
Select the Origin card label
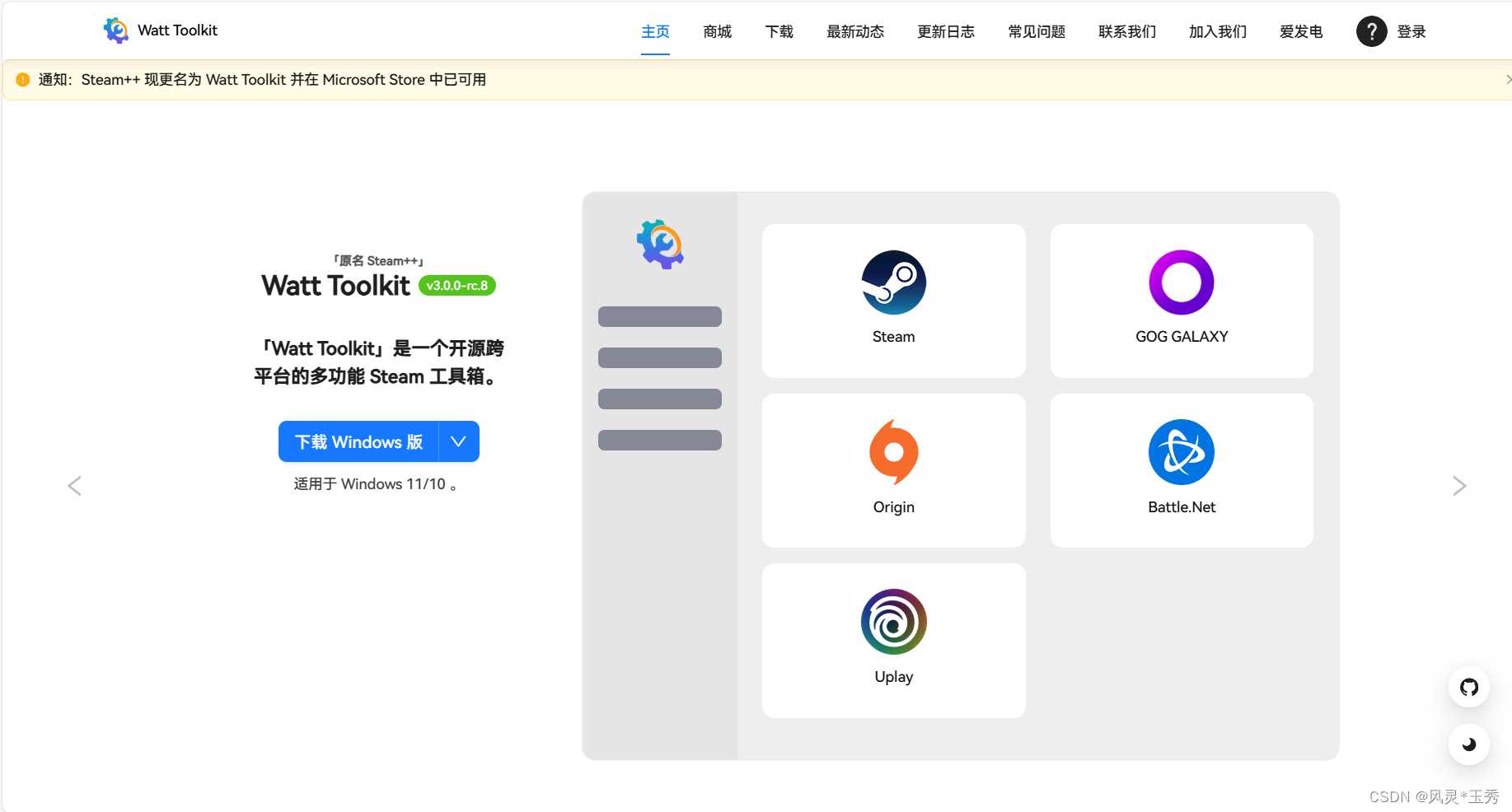coord(893,507)
